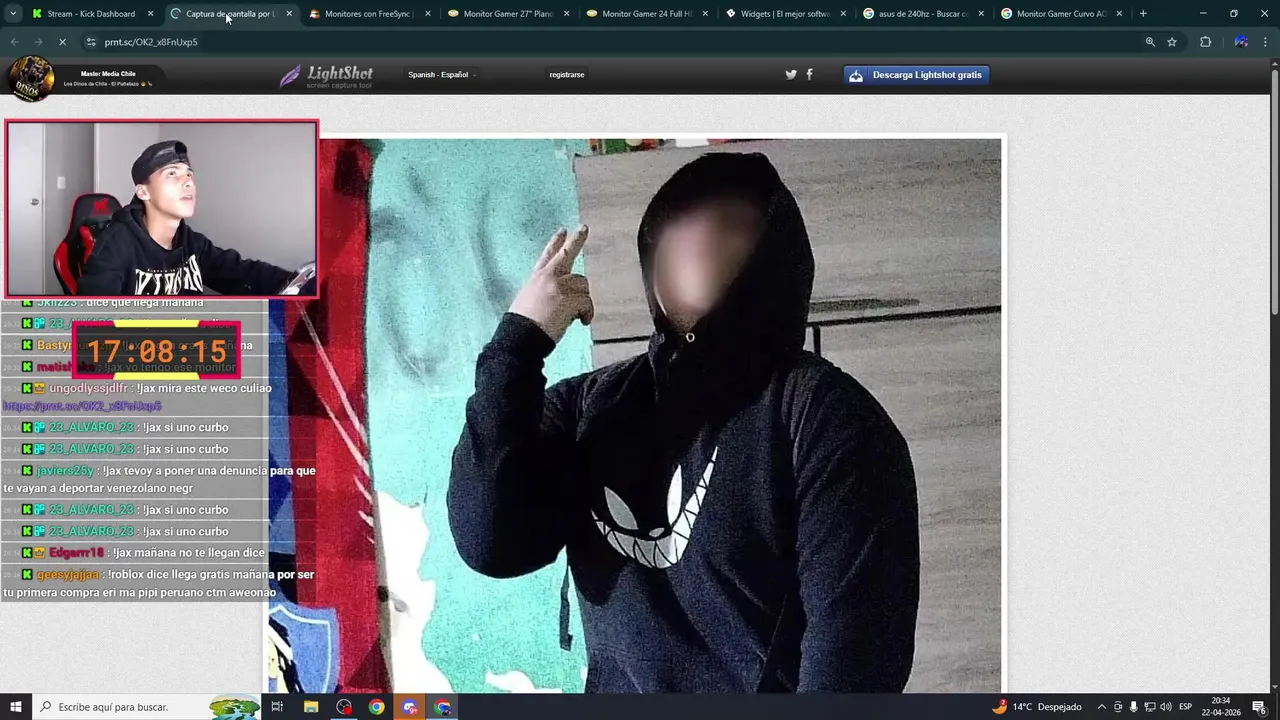The height and width of the screenshot is (720, 1280).
Task: Click ungodlyssjdlfr username in the chat overlay
Action: click(88, 388)
